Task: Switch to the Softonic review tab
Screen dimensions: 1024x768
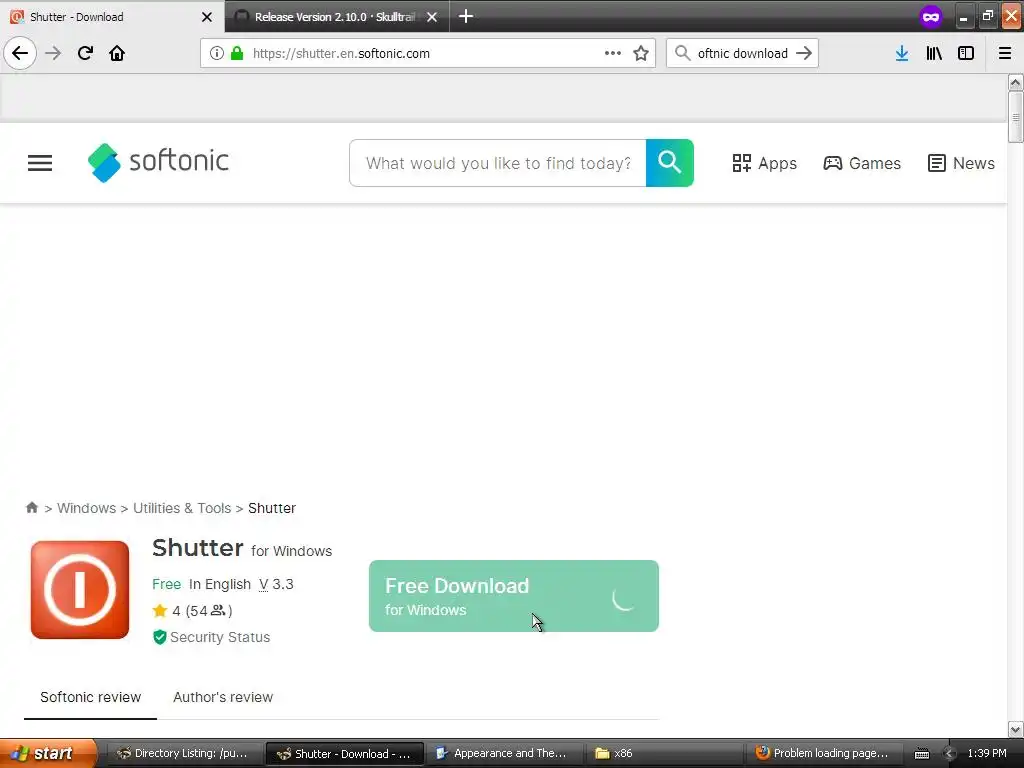Action: [90, 697]
